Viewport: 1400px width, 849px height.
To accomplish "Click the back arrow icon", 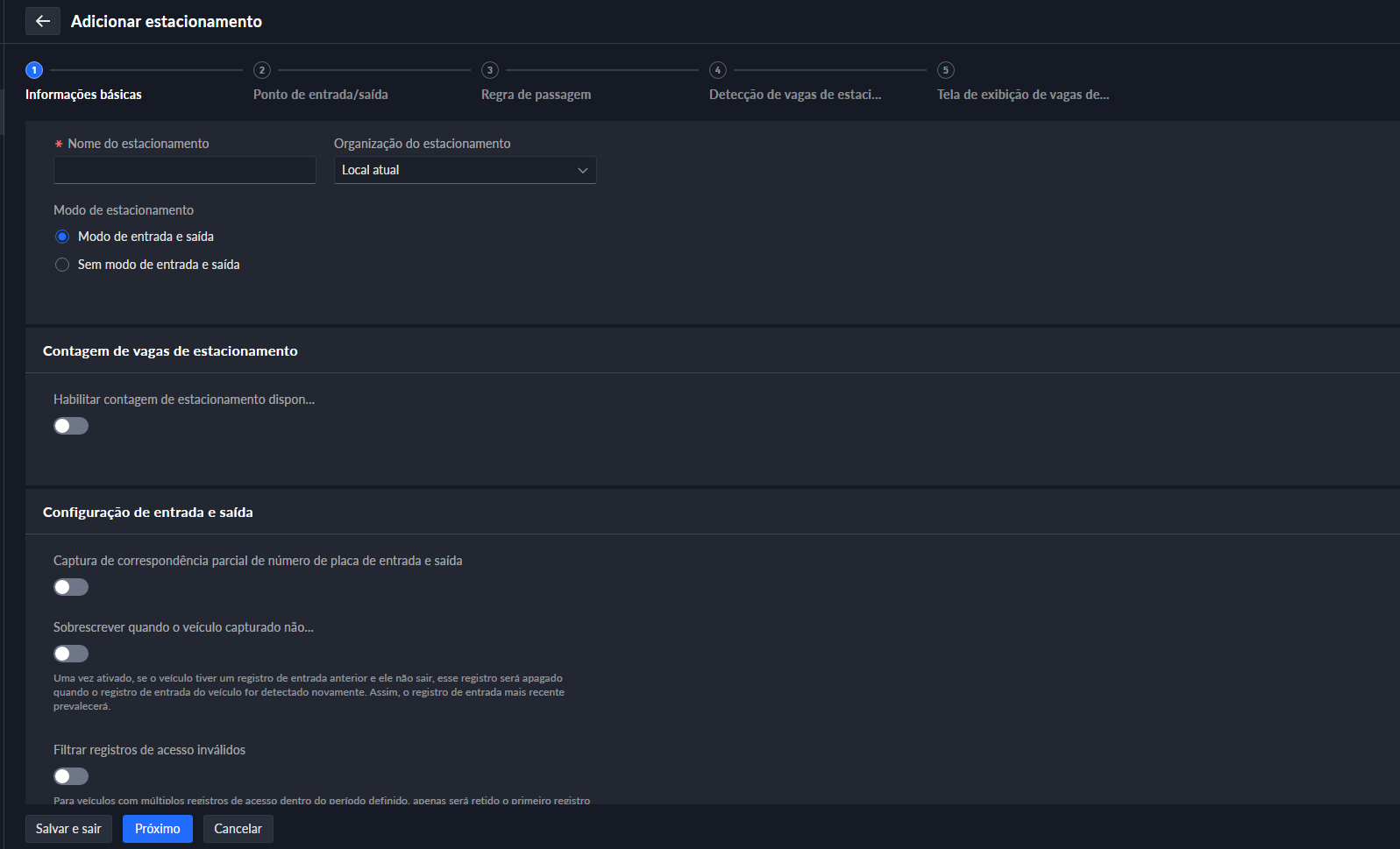I will click(x=42, y=21).
